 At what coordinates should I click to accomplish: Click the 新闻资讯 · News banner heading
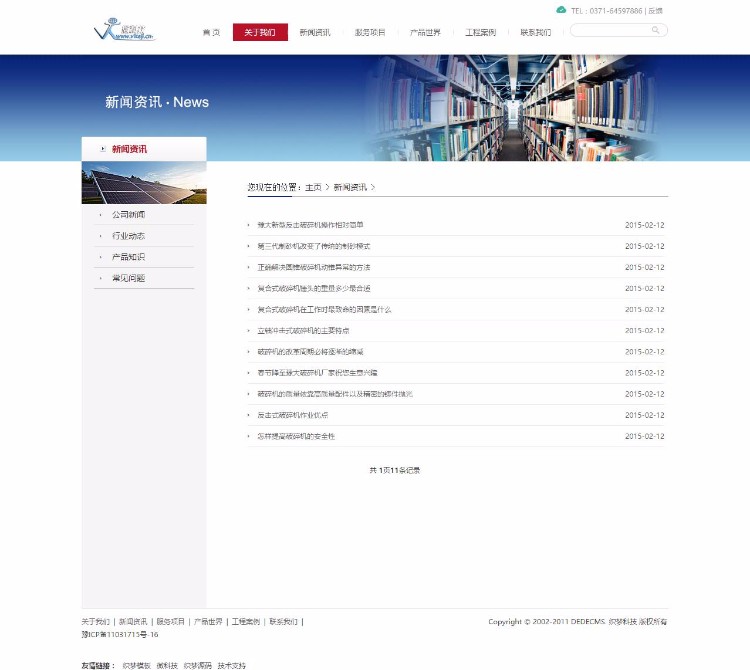click(x=157, y=102)
